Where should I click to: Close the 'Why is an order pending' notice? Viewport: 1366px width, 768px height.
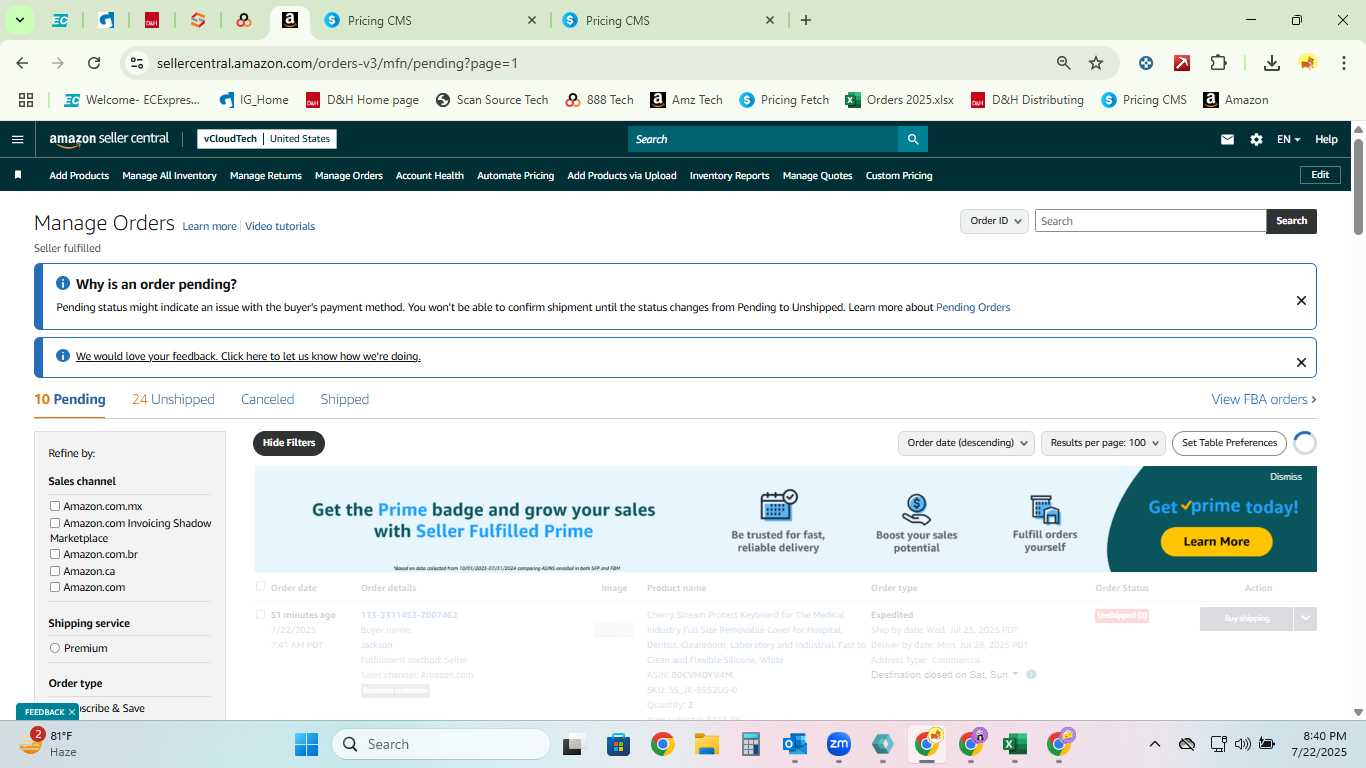coord(1301,300)
